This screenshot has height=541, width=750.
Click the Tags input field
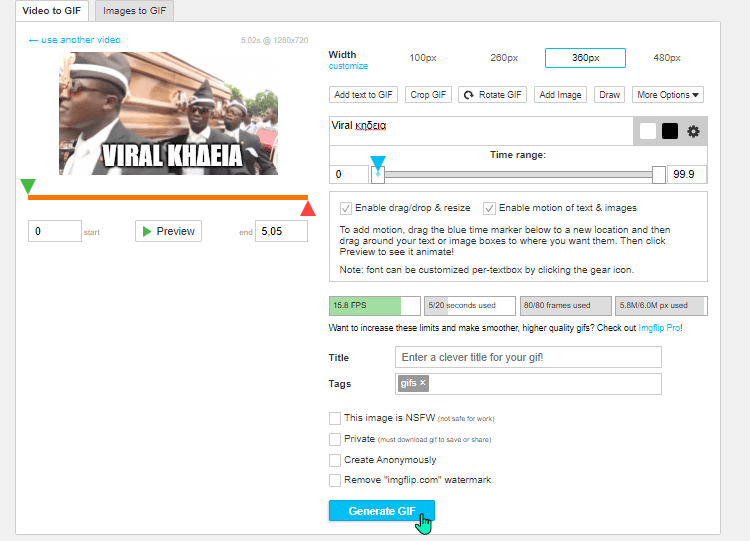(528, 384)
